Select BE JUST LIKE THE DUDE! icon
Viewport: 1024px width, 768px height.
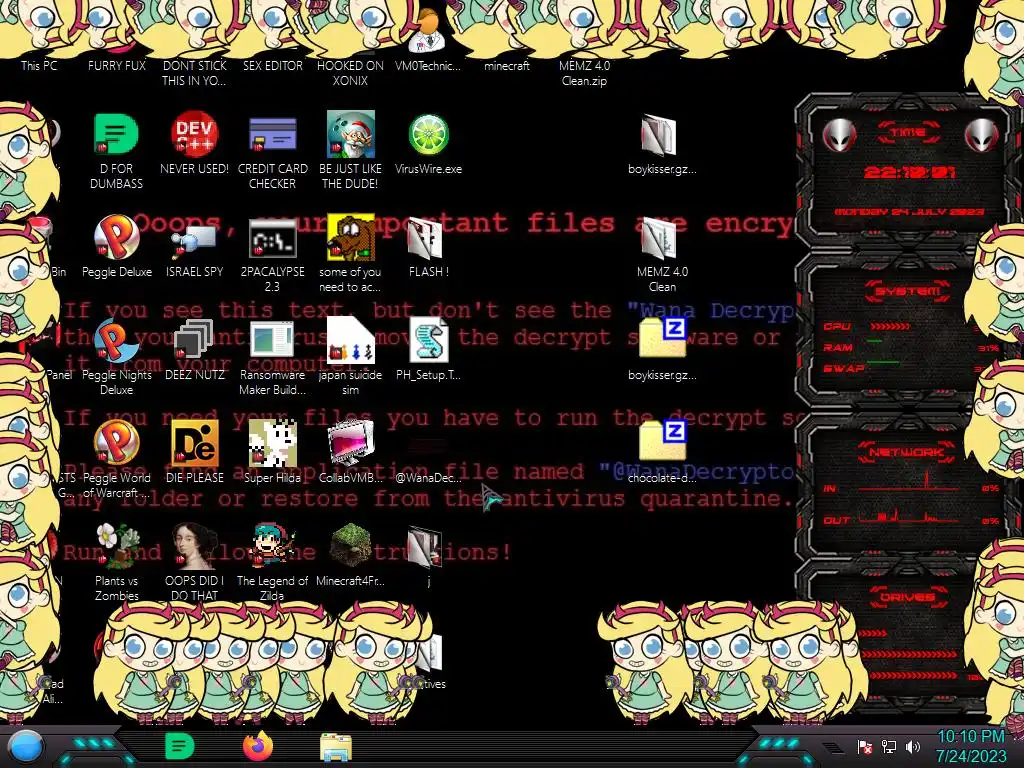(351, 135)
